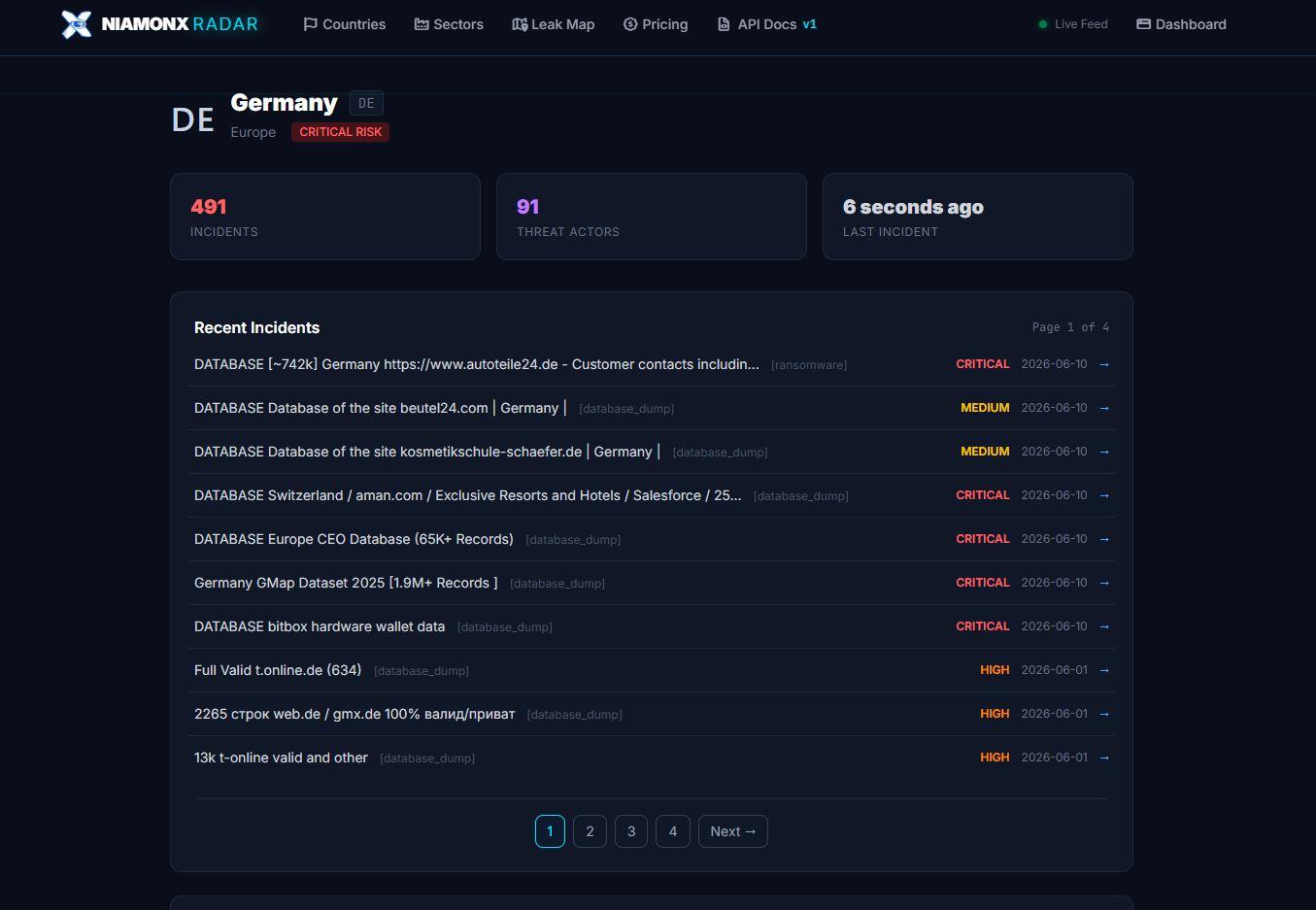Image resolution: width=1316 pixels, height=910 pixels.
Task: Open the arrow for 13k t-online valid row
Action: [1104, 758]
